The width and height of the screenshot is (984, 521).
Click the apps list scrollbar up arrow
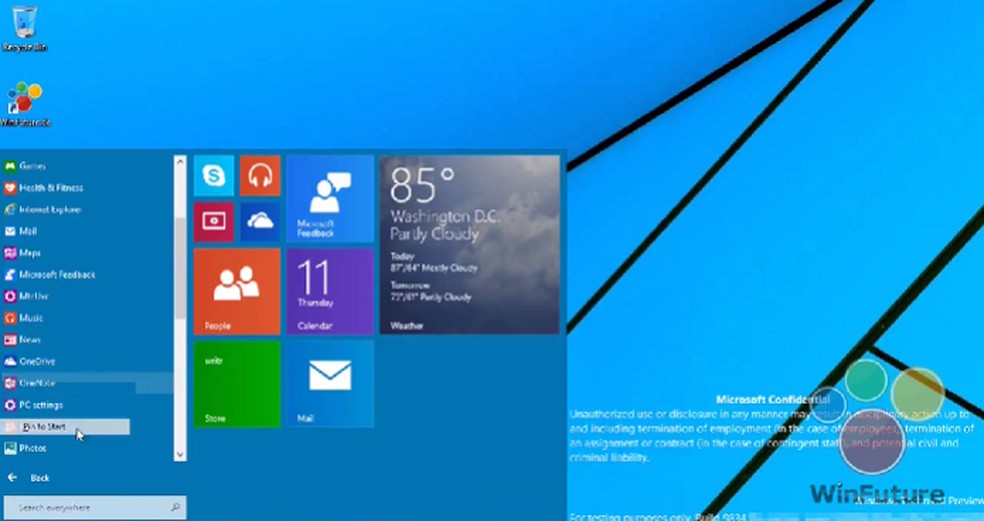(x=180, y=162)
